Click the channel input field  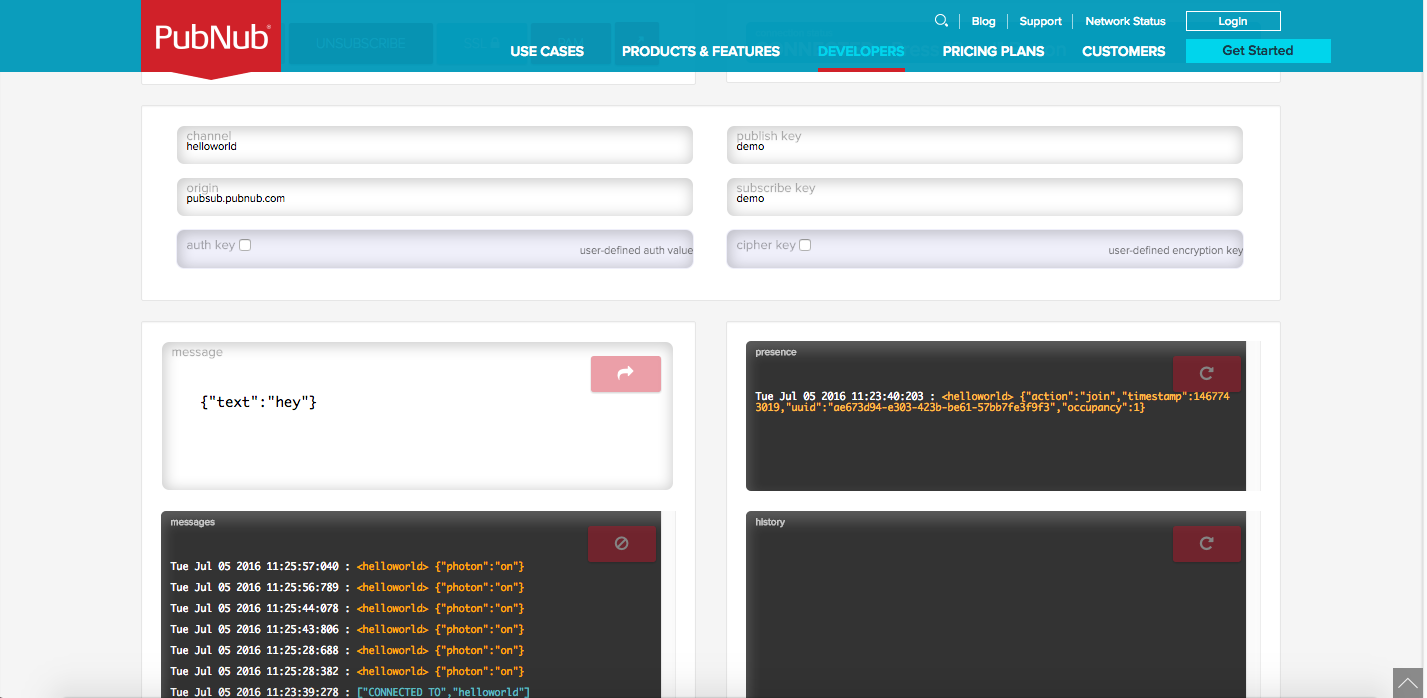coord(435,147)
